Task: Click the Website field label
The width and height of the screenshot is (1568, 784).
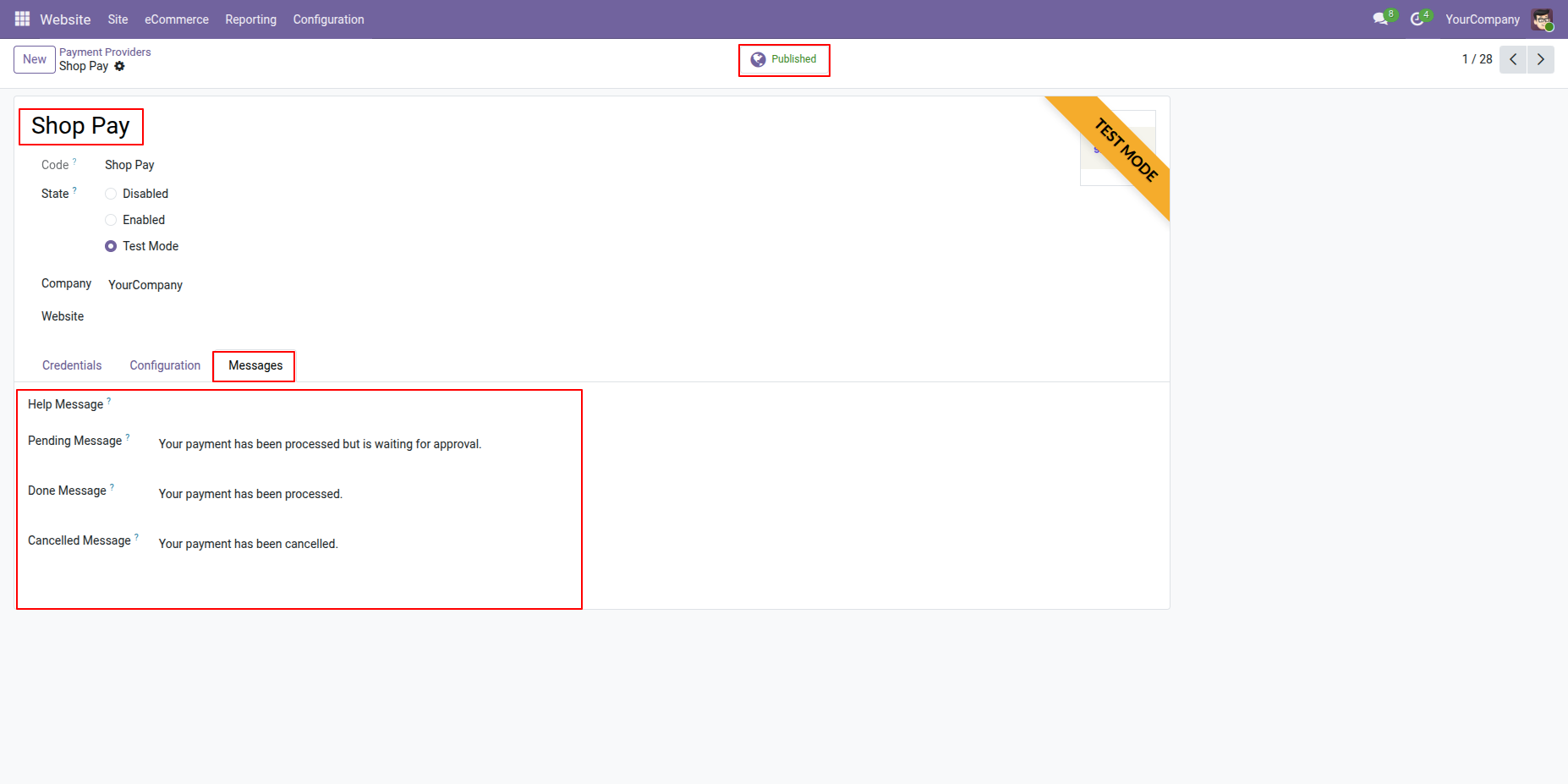Action: click(x=63, y=316)
